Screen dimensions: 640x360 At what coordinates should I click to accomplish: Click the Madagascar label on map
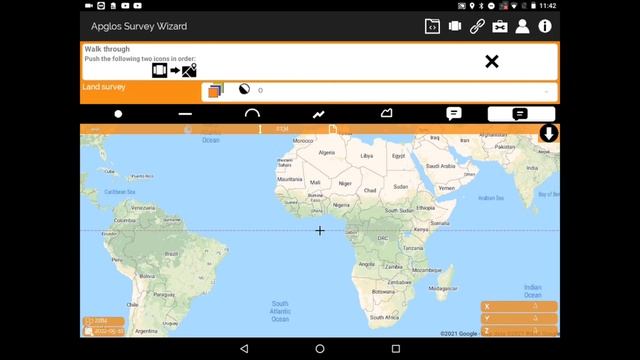[443, 289]
